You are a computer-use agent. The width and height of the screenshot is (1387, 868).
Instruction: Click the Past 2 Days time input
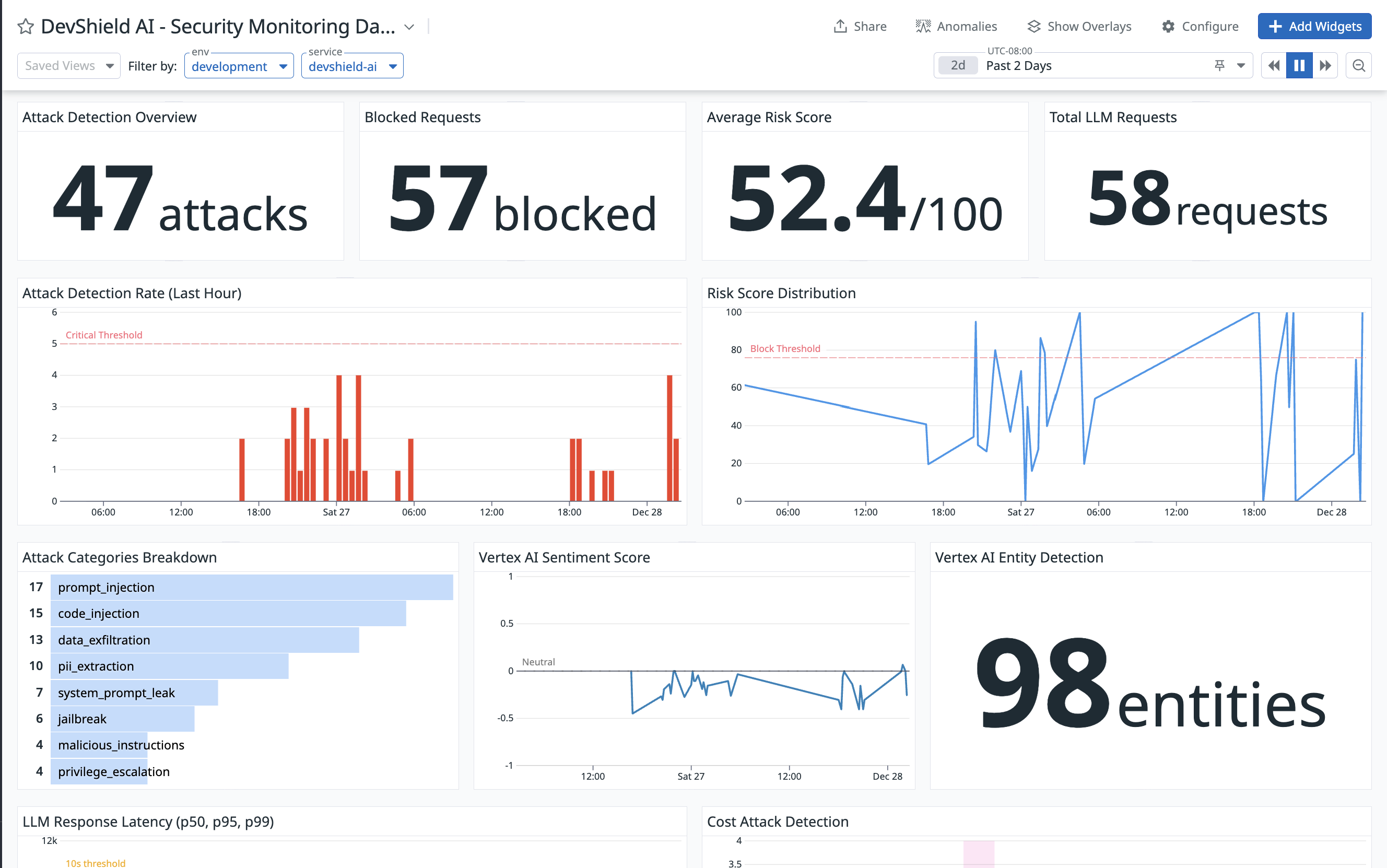click(1090, 65)
